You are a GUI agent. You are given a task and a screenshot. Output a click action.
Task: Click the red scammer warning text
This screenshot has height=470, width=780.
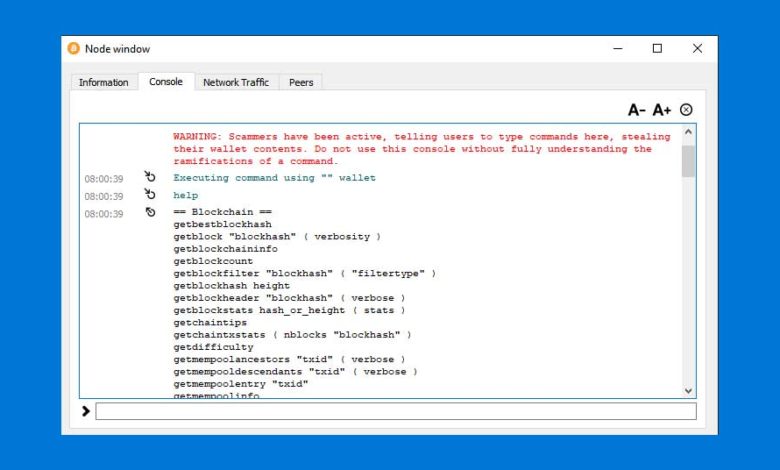coord(412,148)
